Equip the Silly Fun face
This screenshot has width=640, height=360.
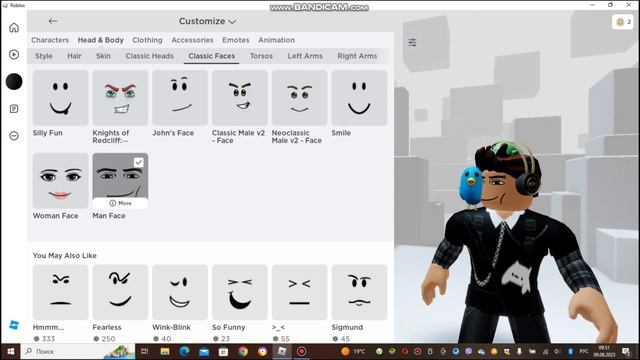click(60, 98)
